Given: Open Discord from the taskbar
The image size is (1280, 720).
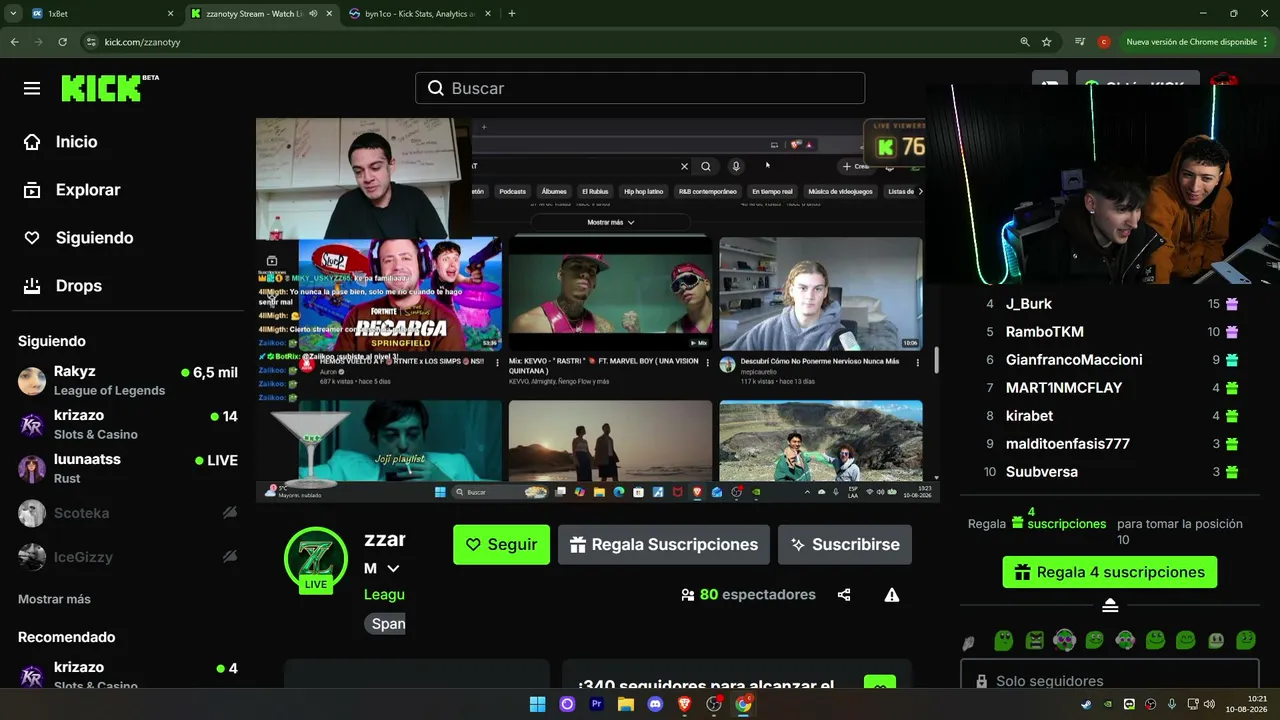Looking at the screenshot, I should tap(655, 704).
